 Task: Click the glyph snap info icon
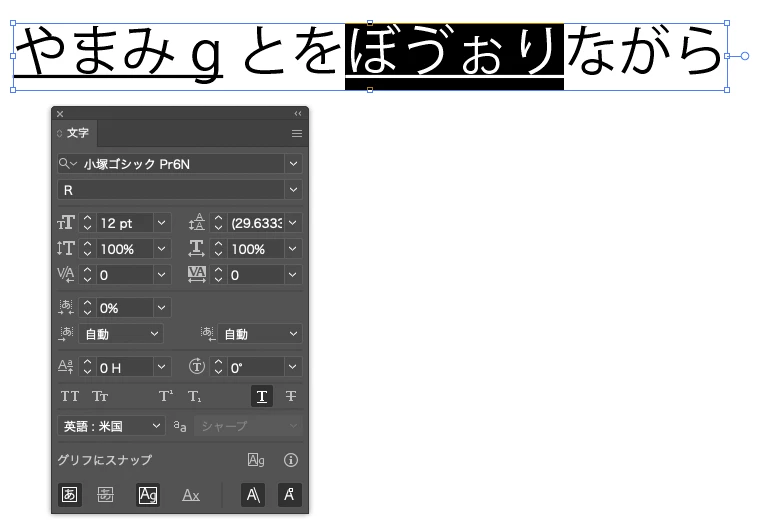pyautogui.click(x=291, y=460)
